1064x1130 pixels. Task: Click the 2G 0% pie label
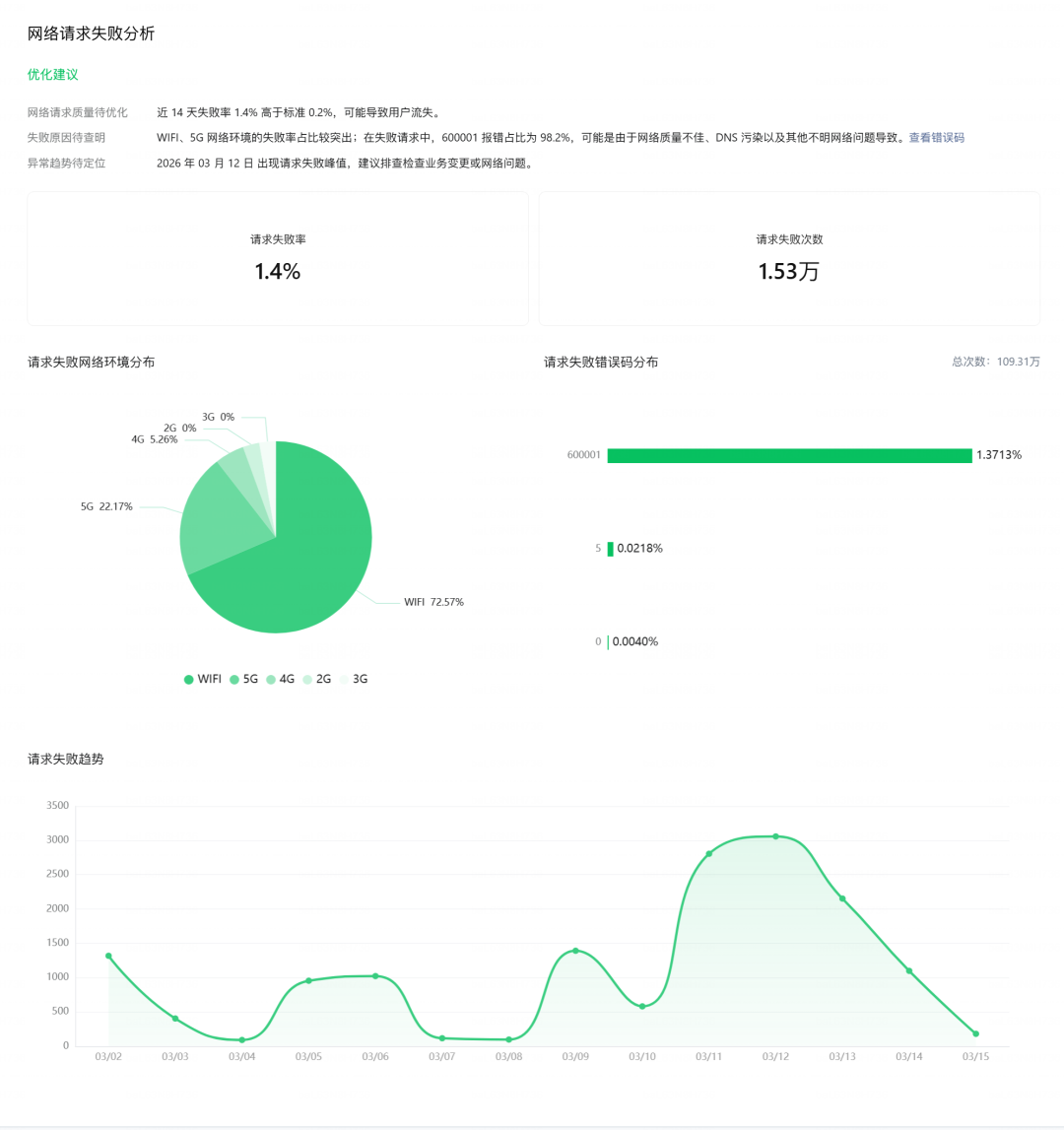179,429
